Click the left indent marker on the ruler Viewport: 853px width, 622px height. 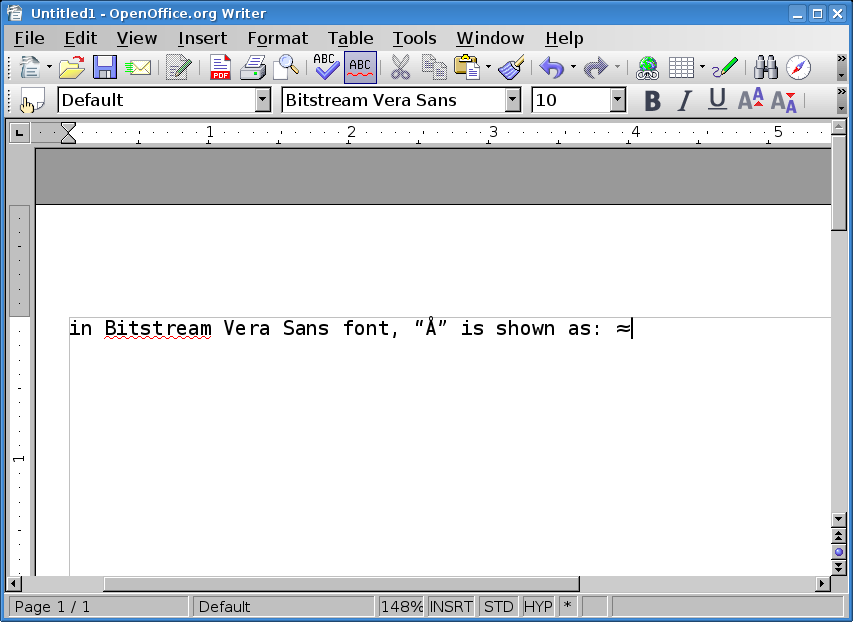pyautogui.click(x=69, y=133)
